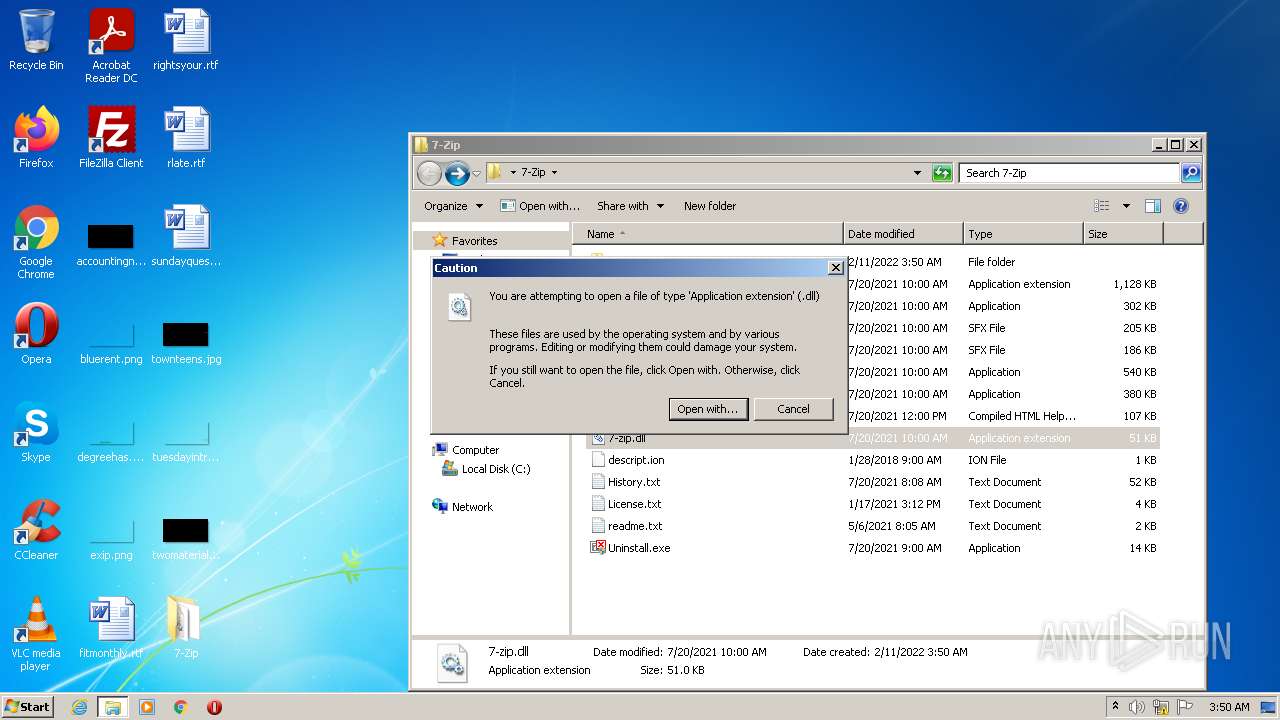Image resolution: width=1280 pixels, height=720 pixels.
Task: Open FileZilla Client shortcut
Action: (111, 138)
